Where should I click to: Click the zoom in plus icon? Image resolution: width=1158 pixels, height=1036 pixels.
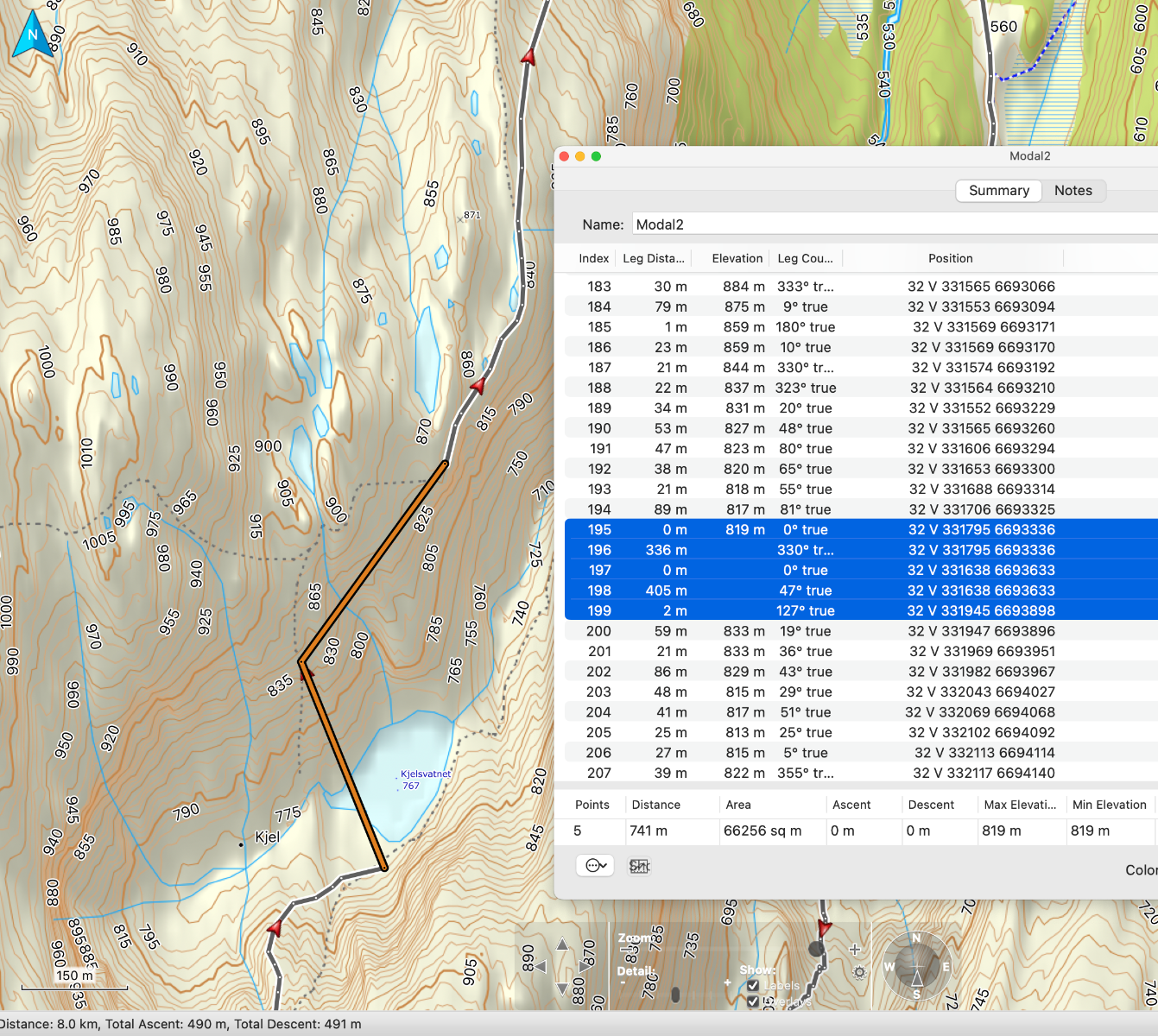(x=855, y=950)
